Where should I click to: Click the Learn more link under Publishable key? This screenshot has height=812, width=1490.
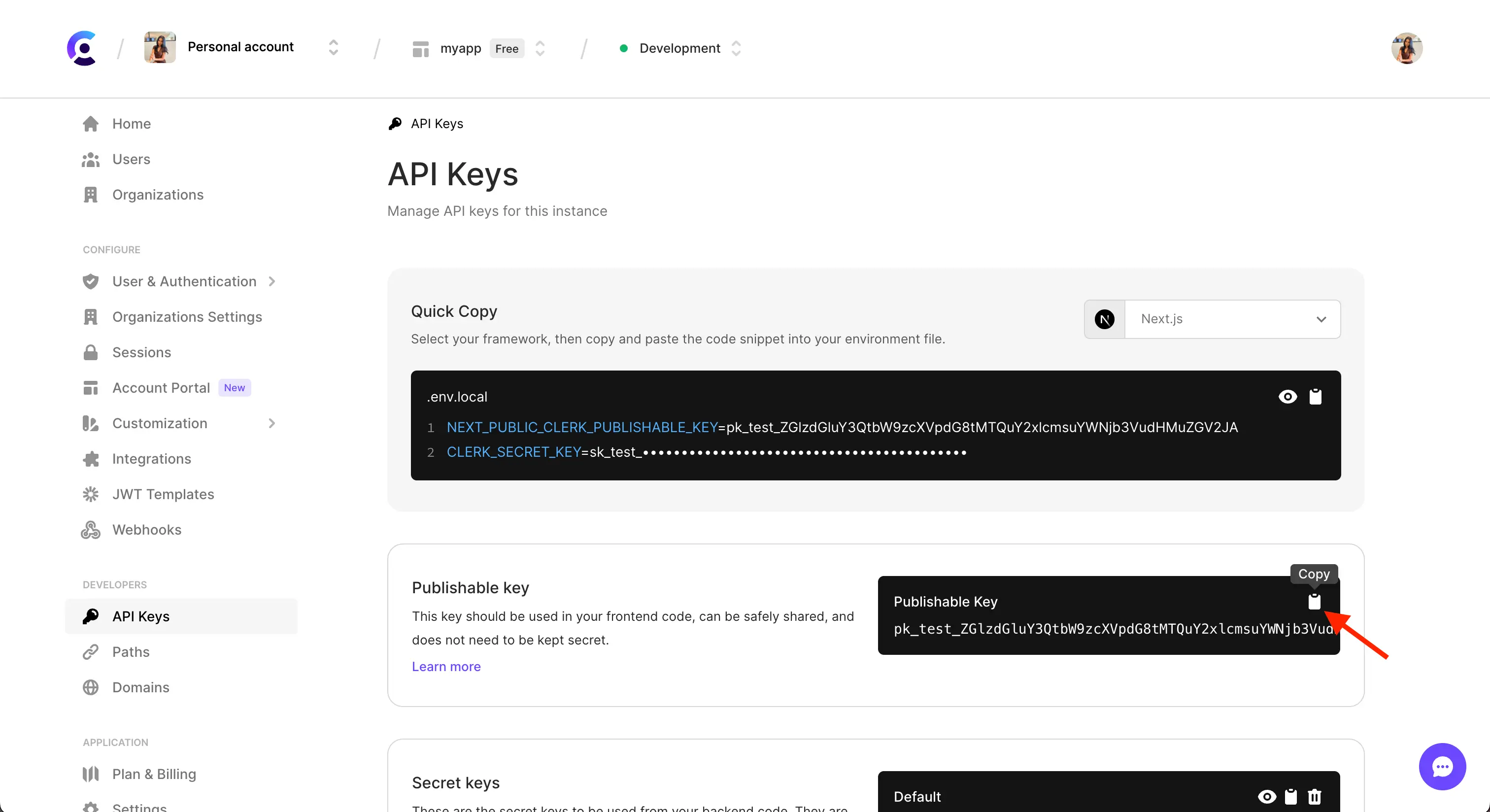[446, 666]
